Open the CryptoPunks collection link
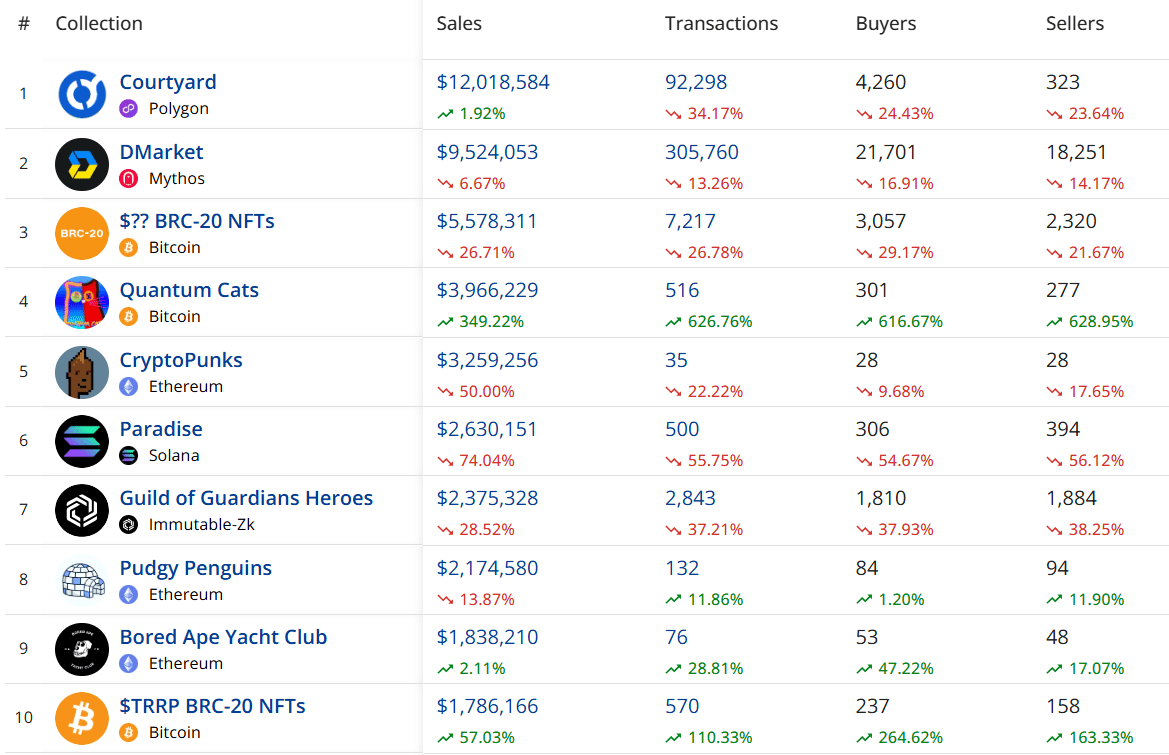The height and width of the screenshot is (755, 1169). tap(181, 360)
